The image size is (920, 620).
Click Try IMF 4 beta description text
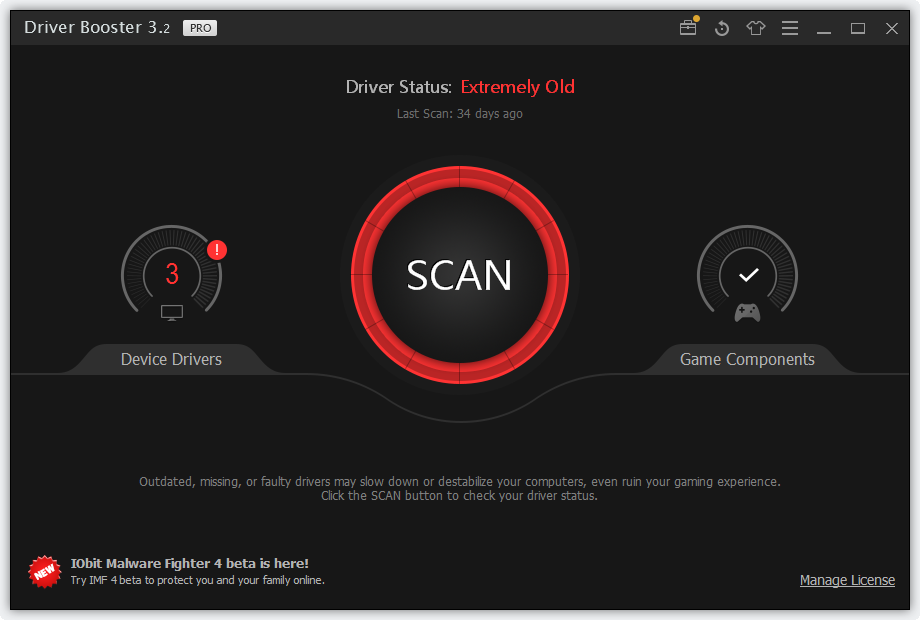tap(197, 580)
